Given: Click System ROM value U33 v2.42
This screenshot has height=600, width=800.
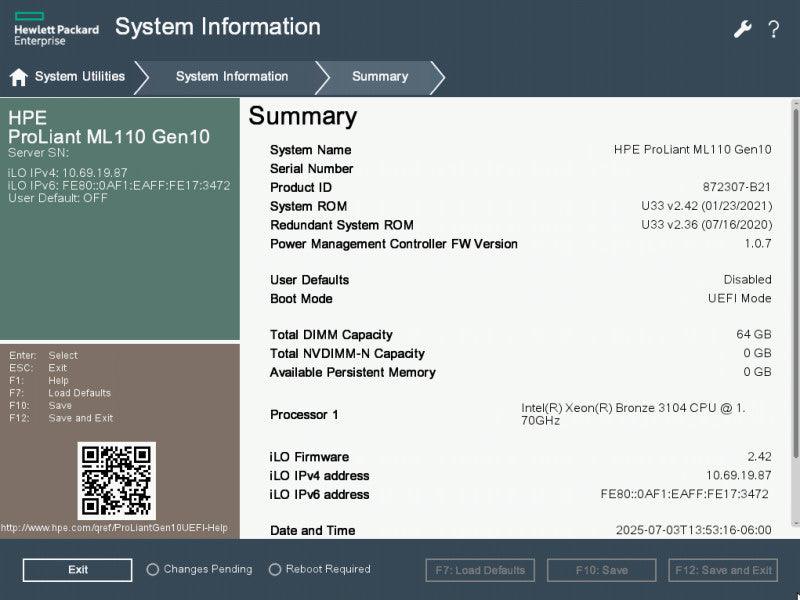Looking at the screenshot, I should click(x=707, y=206).
